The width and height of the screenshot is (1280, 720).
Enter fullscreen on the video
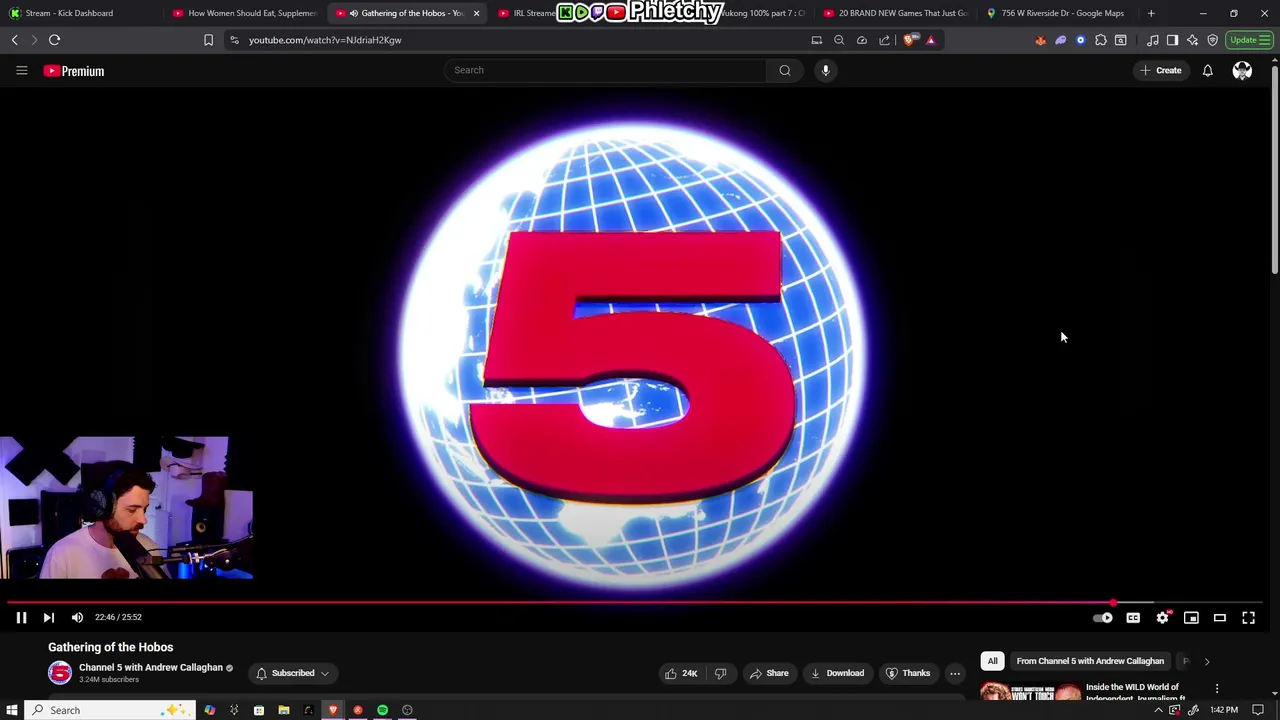tap(1248, 618)
